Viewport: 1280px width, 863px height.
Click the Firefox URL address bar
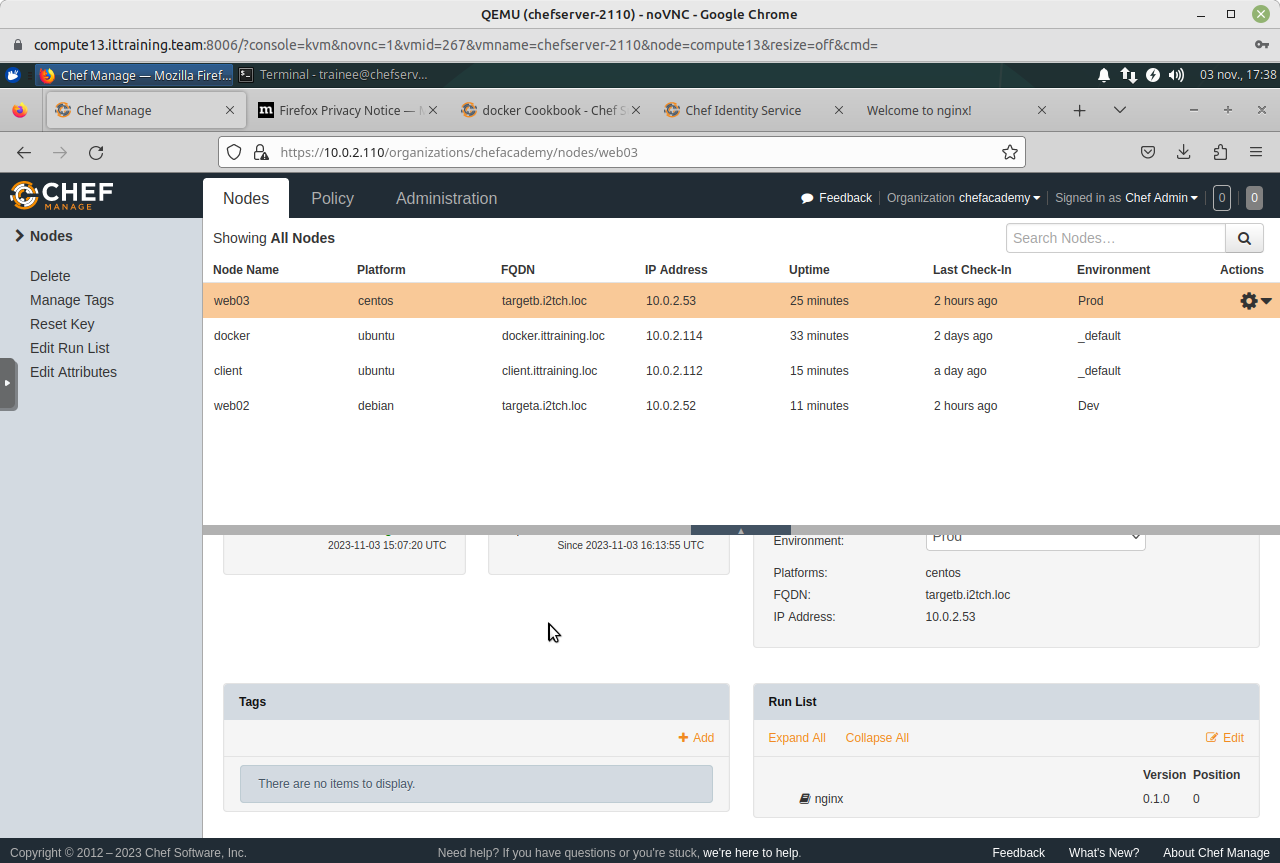[622, 152]
